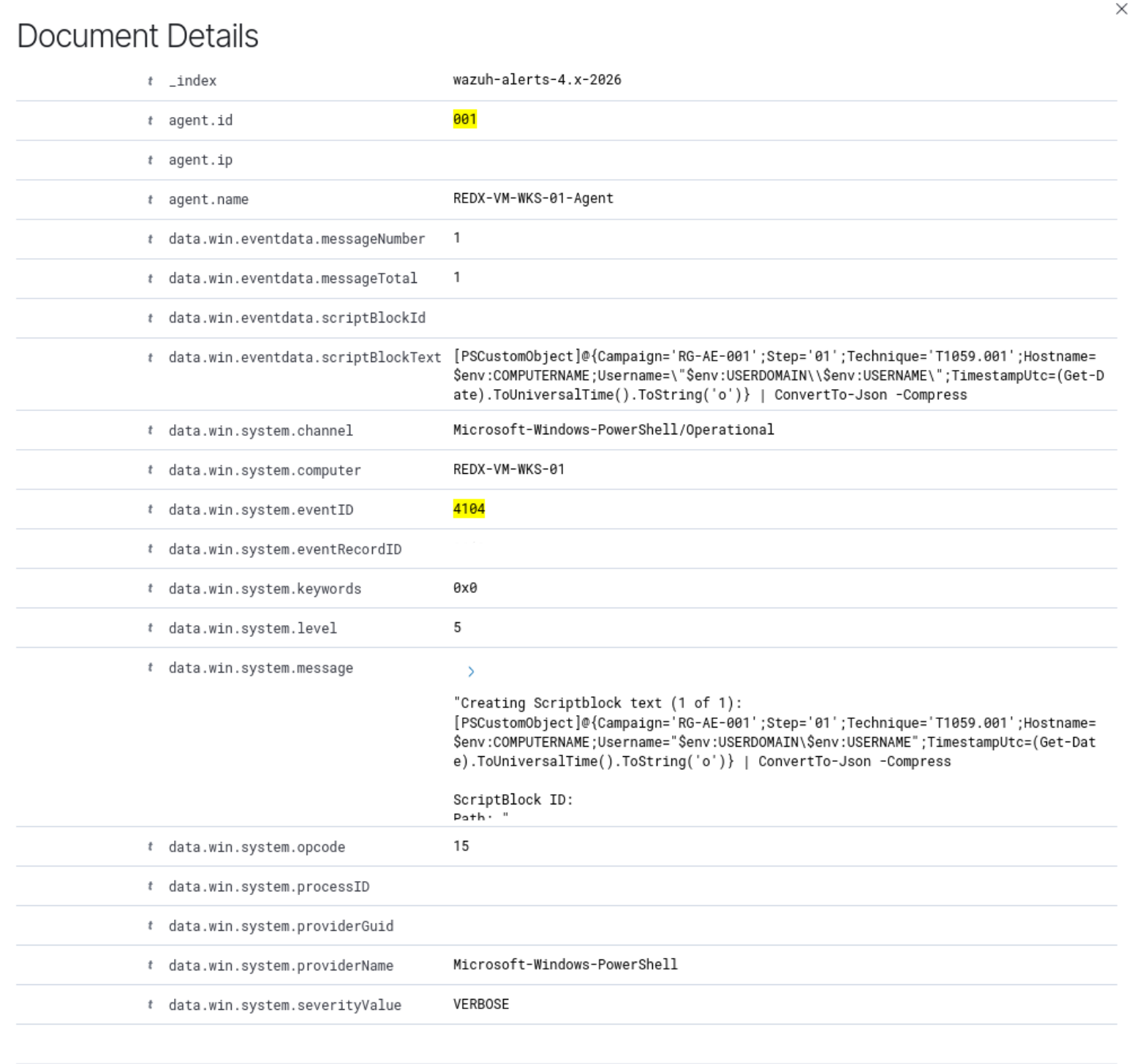The height and width of the screenshot is (1064, 1140).
Task: Select the data.win.system.eventRecordID field name
Action: pos(284,549)
